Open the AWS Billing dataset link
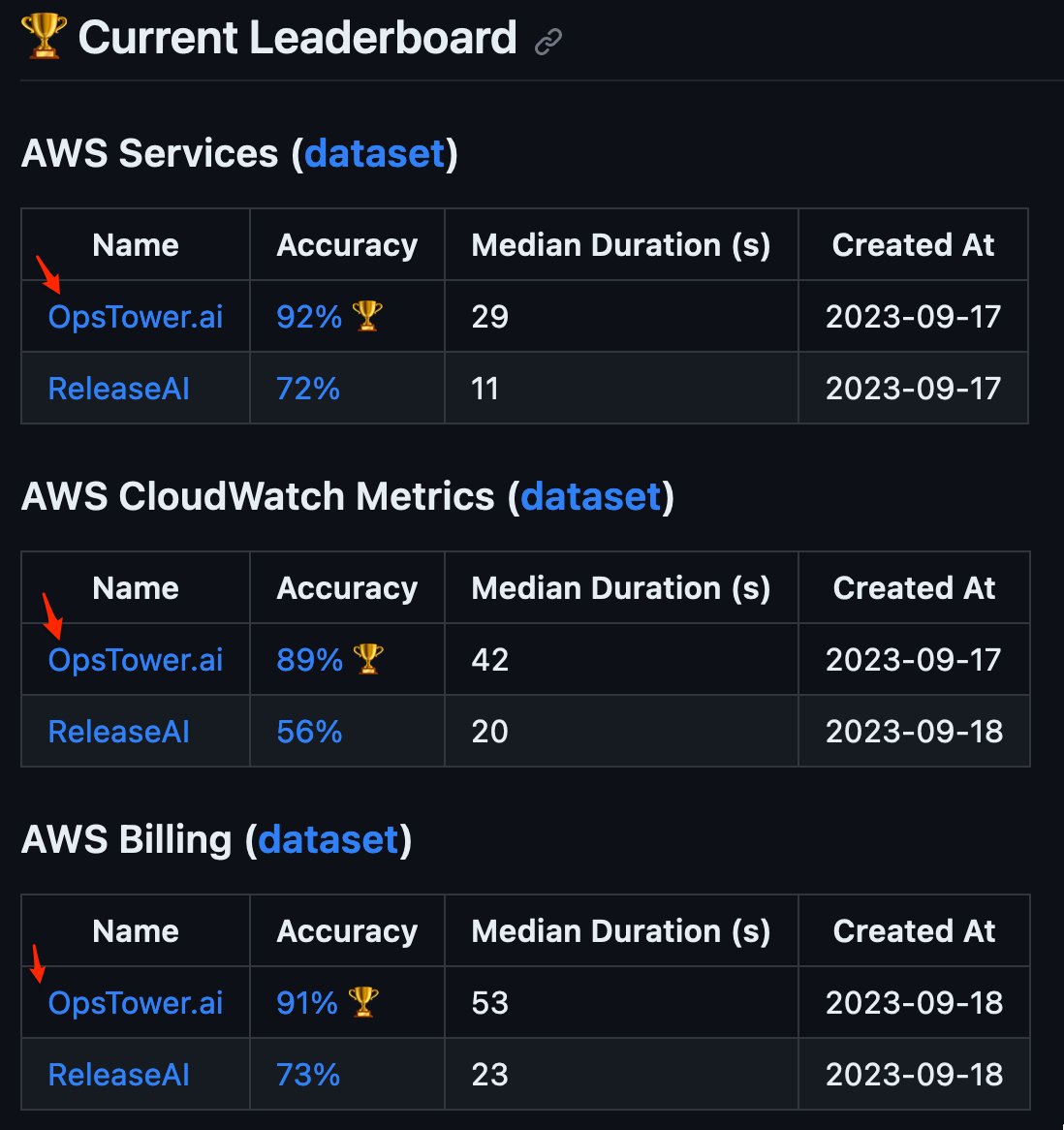 (x=329, y=839)
